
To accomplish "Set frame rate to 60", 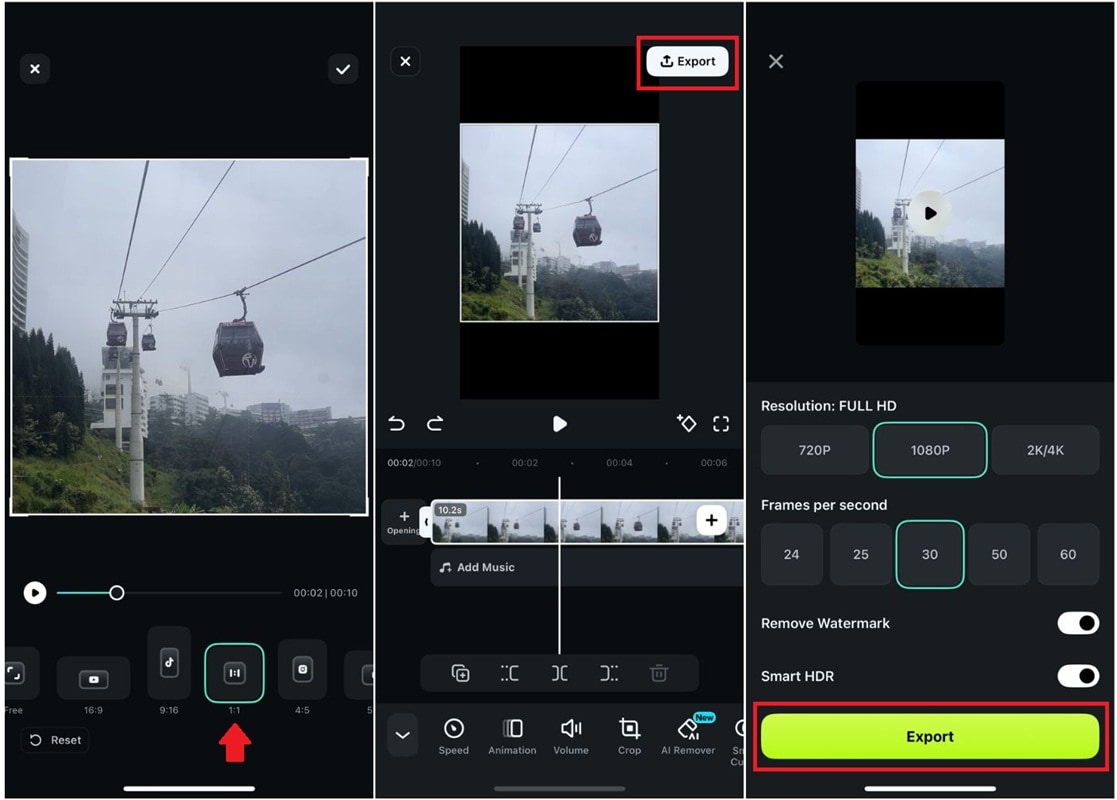I will pyautogui.click(x=1068, y=554).
